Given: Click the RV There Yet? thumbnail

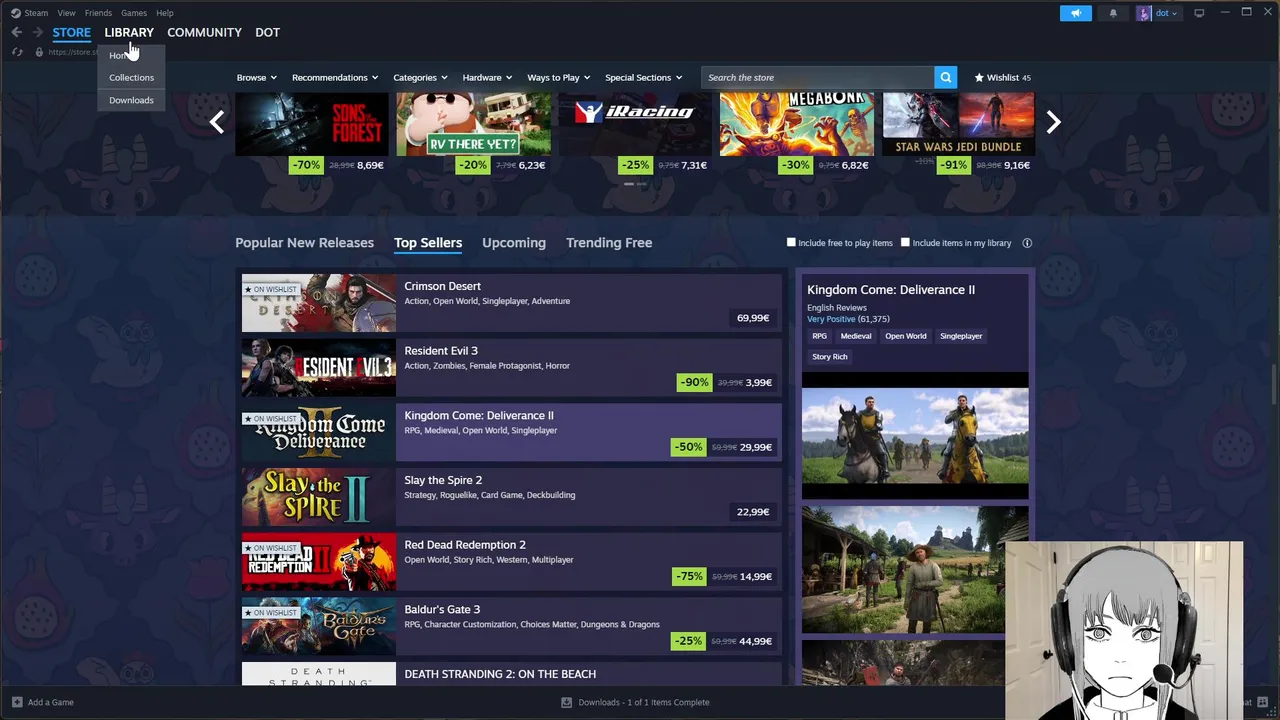Looking at the screenshot, I should [x=473, y=124].
